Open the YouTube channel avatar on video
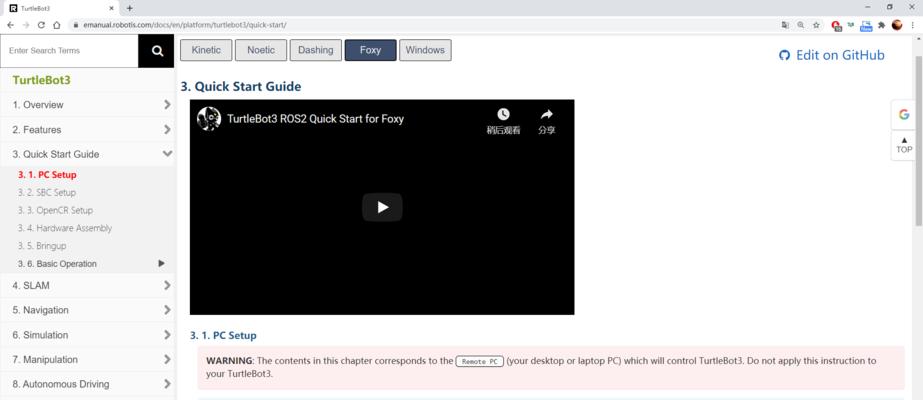This screenshot has height=400, width=923. (208, 118)
